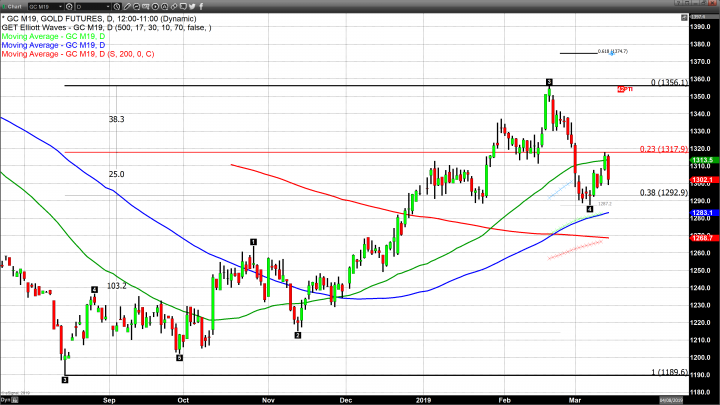Select the blue Moving Average legend label
This screenshot has height=405, width=720.
click(53, 45)
